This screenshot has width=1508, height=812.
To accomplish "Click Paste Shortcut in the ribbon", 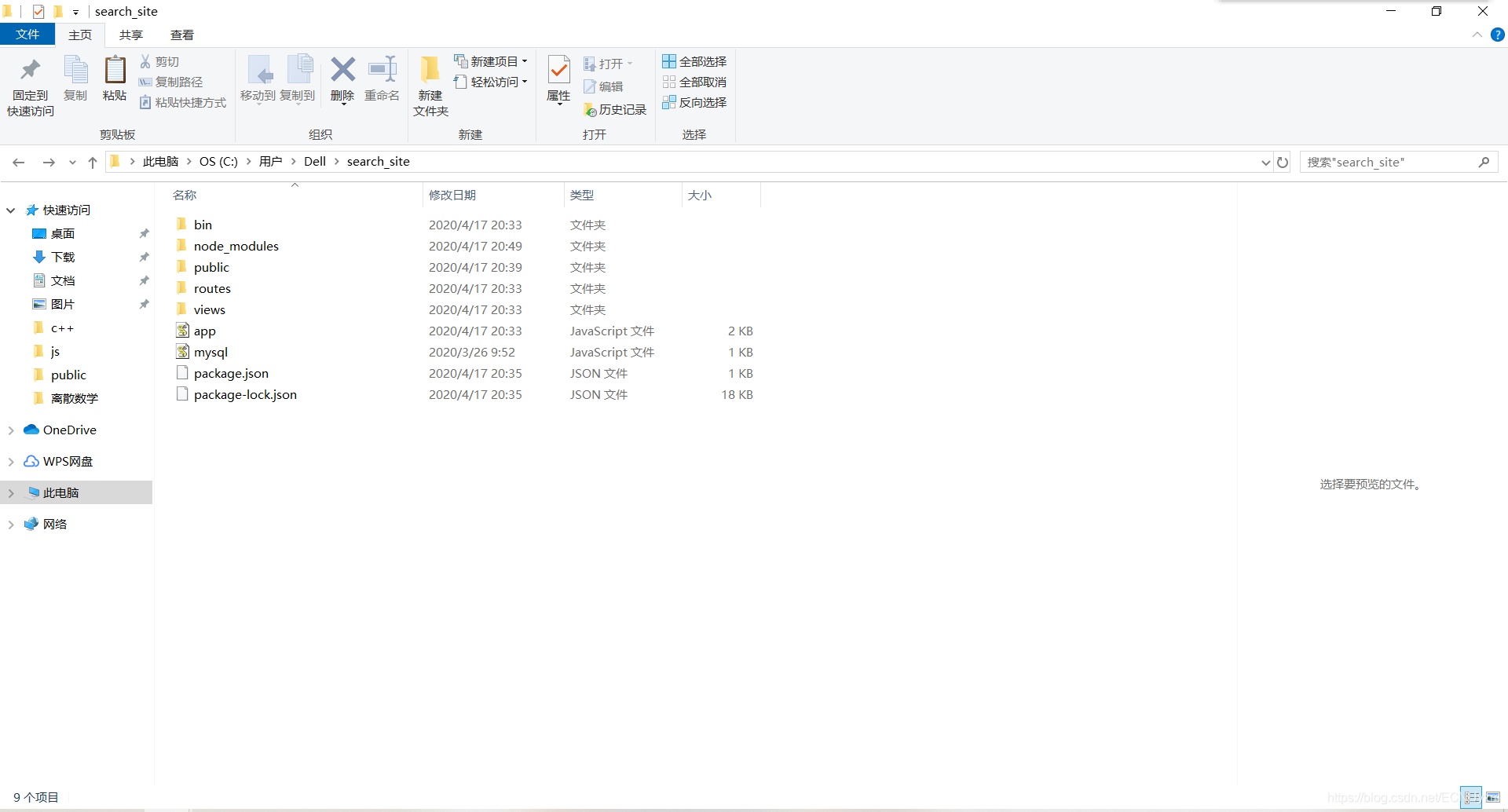I will [182, 102].
